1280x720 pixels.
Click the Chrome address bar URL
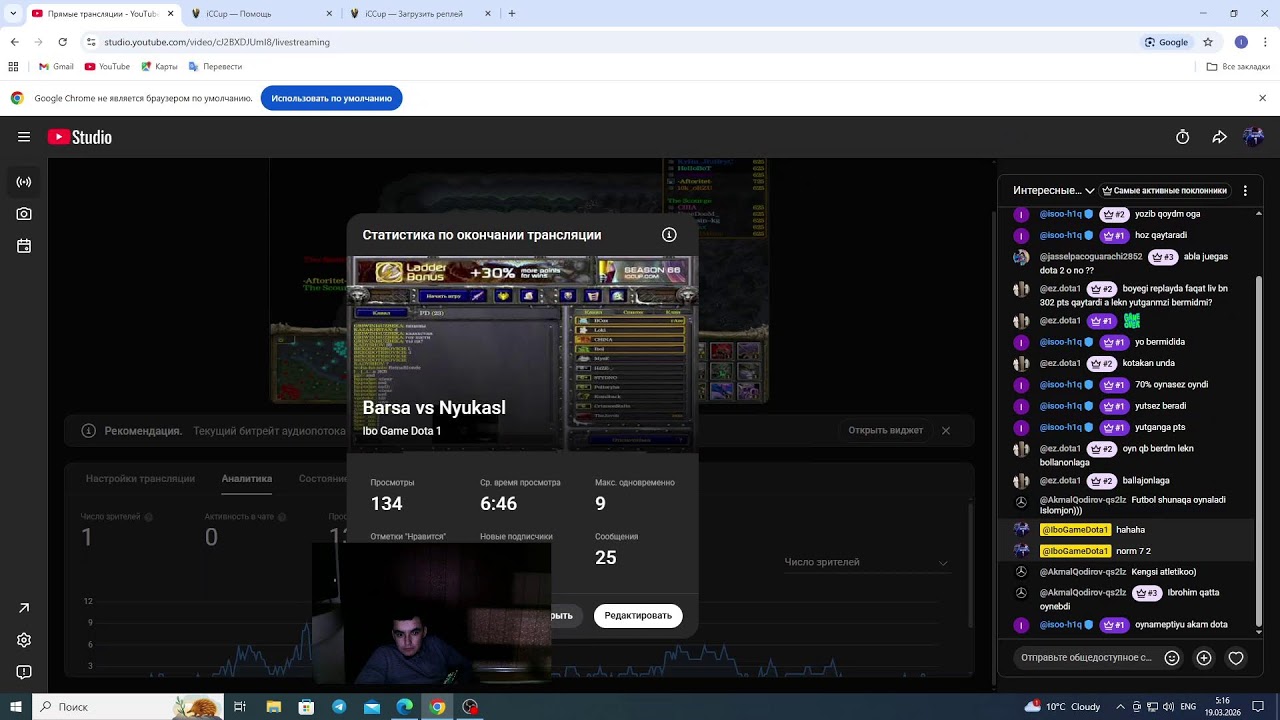[217, 42]
